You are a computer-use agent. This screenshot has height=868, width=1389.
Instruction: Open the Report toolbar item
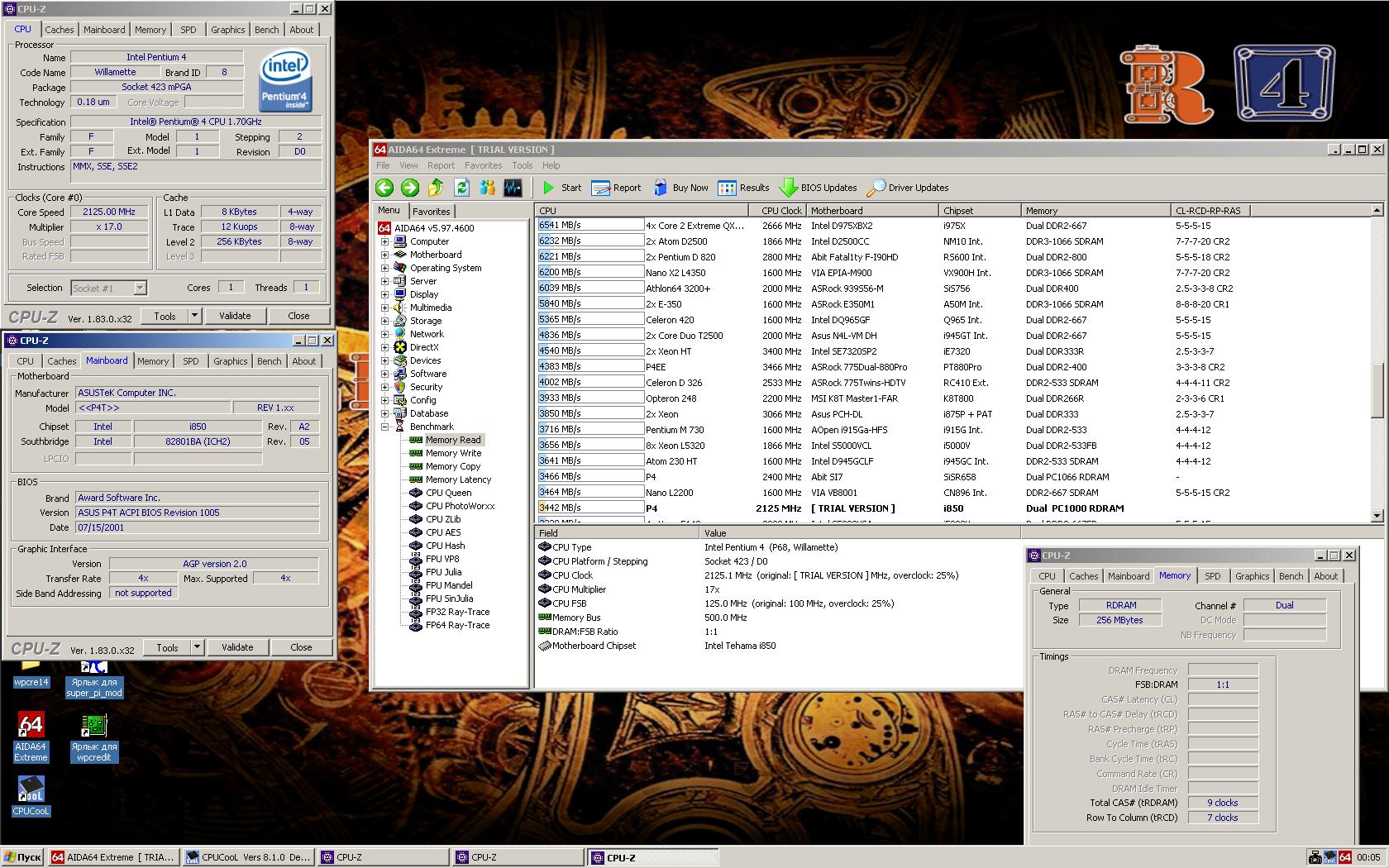tap(617, 188)
